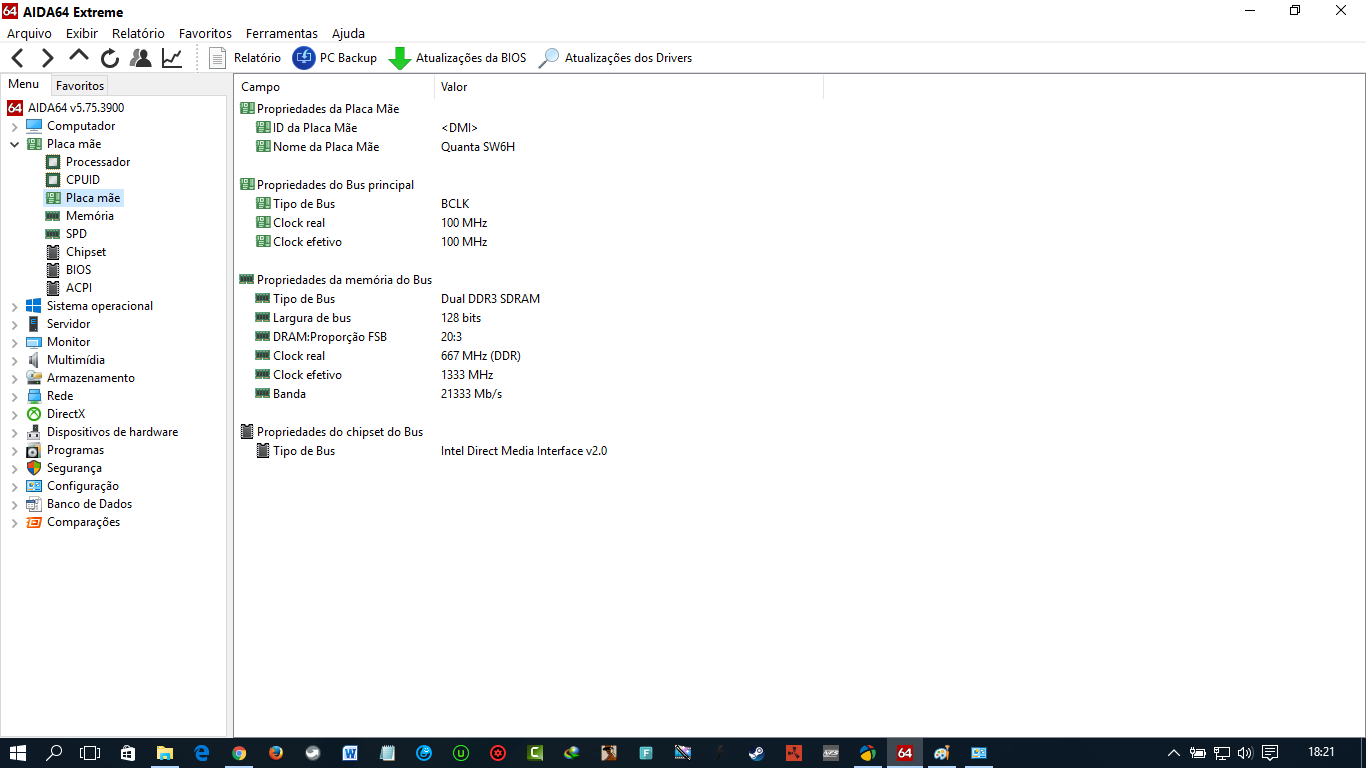The height and width of the screenshot is (768, 1366).
Task: Expand the Rede tree node
Action: (x=14, y=396)
